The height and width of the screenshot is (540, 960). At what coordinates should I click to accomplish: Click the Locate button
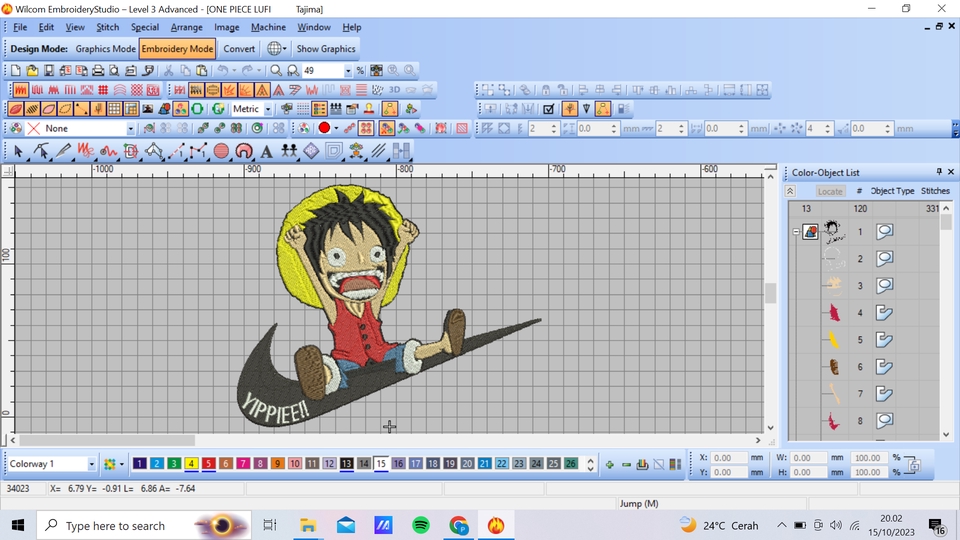pos(830,191)
